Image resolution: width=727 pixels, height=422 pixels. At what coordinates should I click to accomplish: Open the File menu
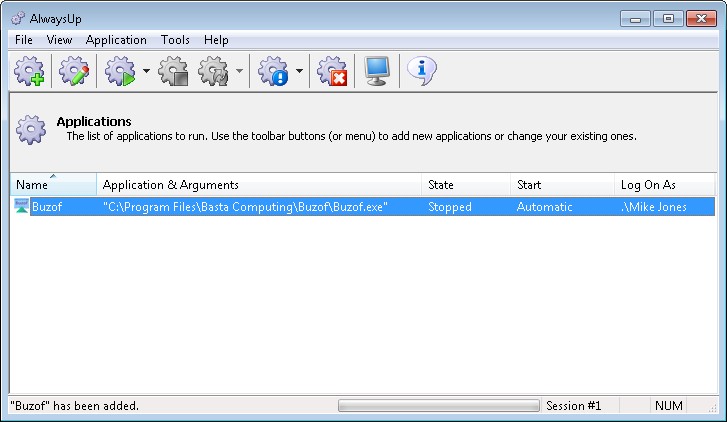pos(24,40)
